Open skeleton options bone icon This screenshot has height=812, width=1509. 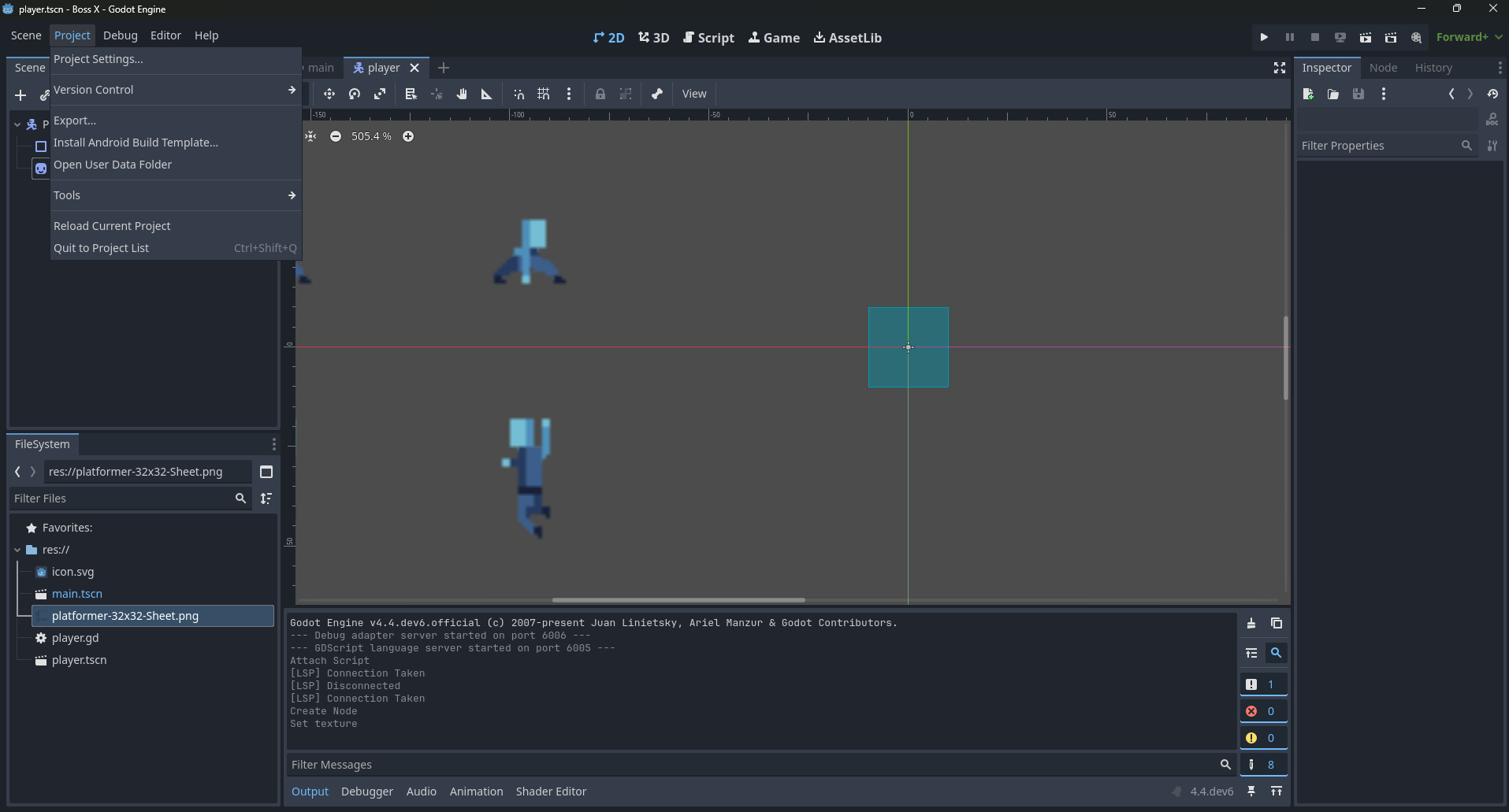coord(657,94)
